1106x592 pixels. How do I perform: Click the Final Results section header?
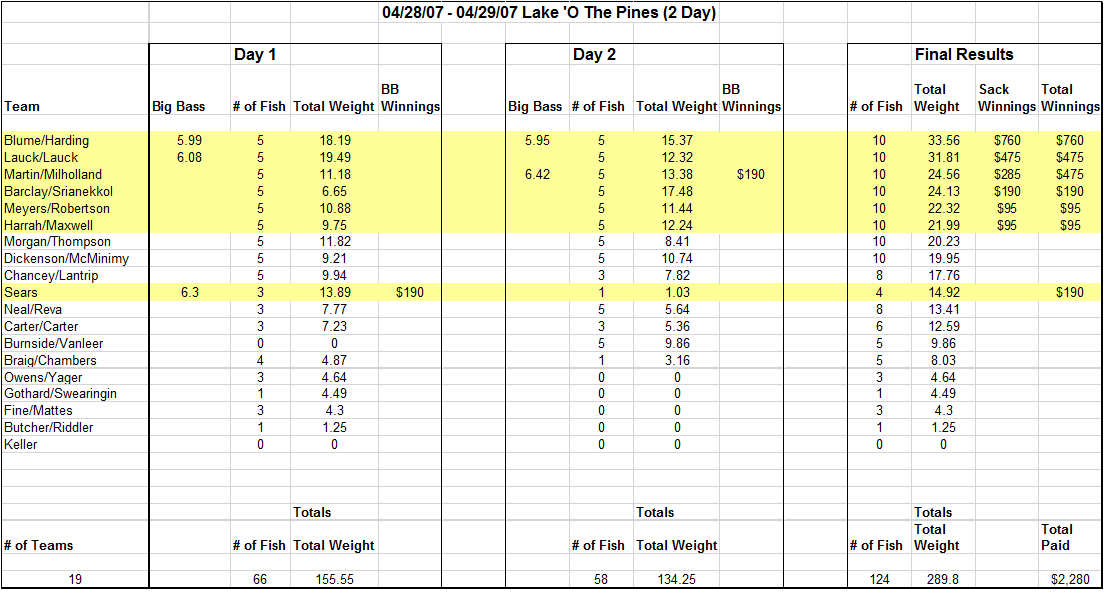964,55
